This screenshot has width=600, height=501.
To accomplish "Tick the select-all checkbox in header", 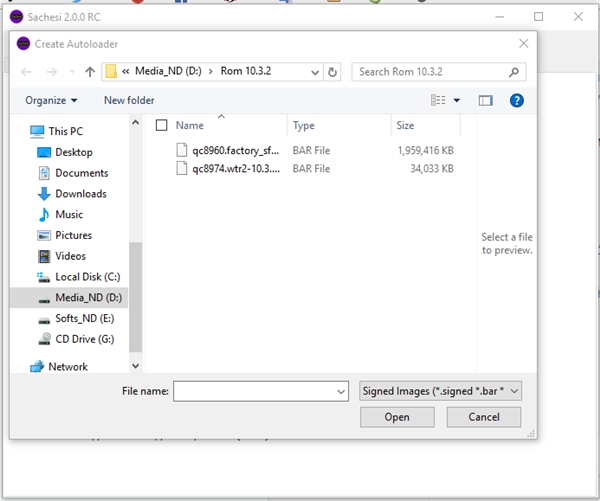I will (161, 126).
